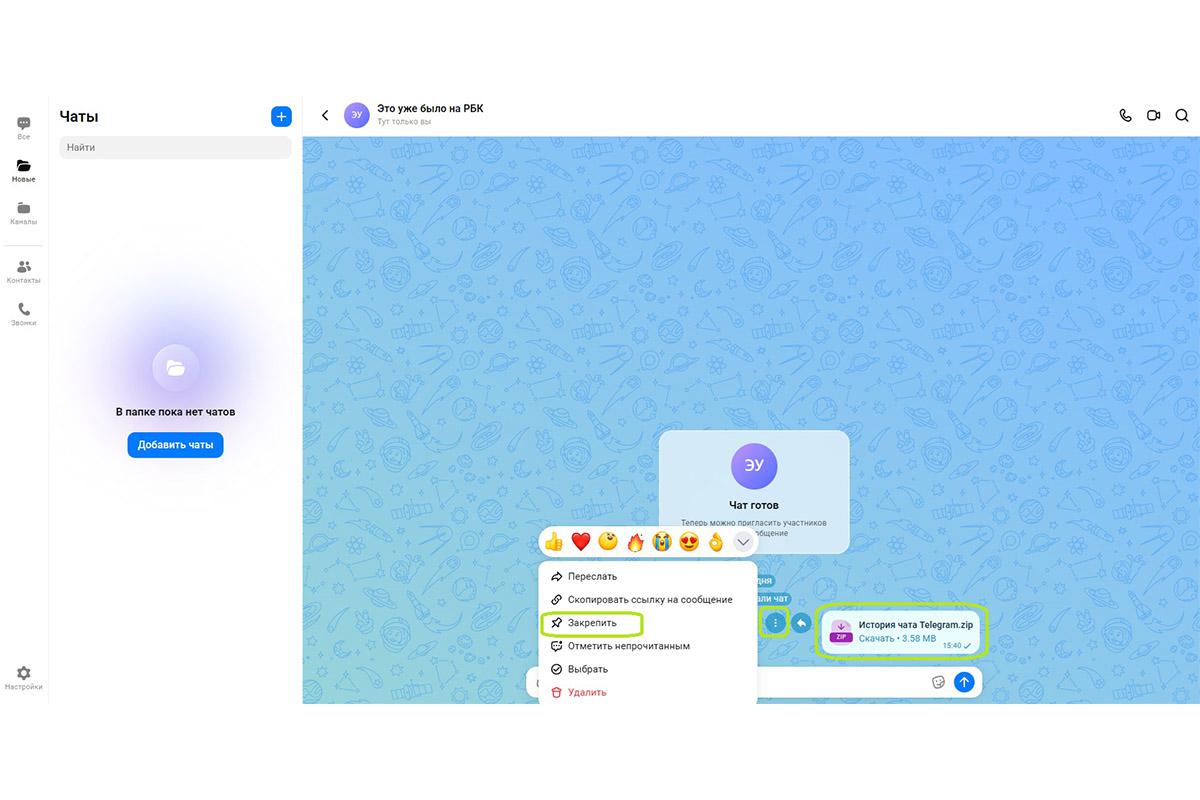React with the thumbs up emoji
1200x800 pixels.
[x=554, y=542]
